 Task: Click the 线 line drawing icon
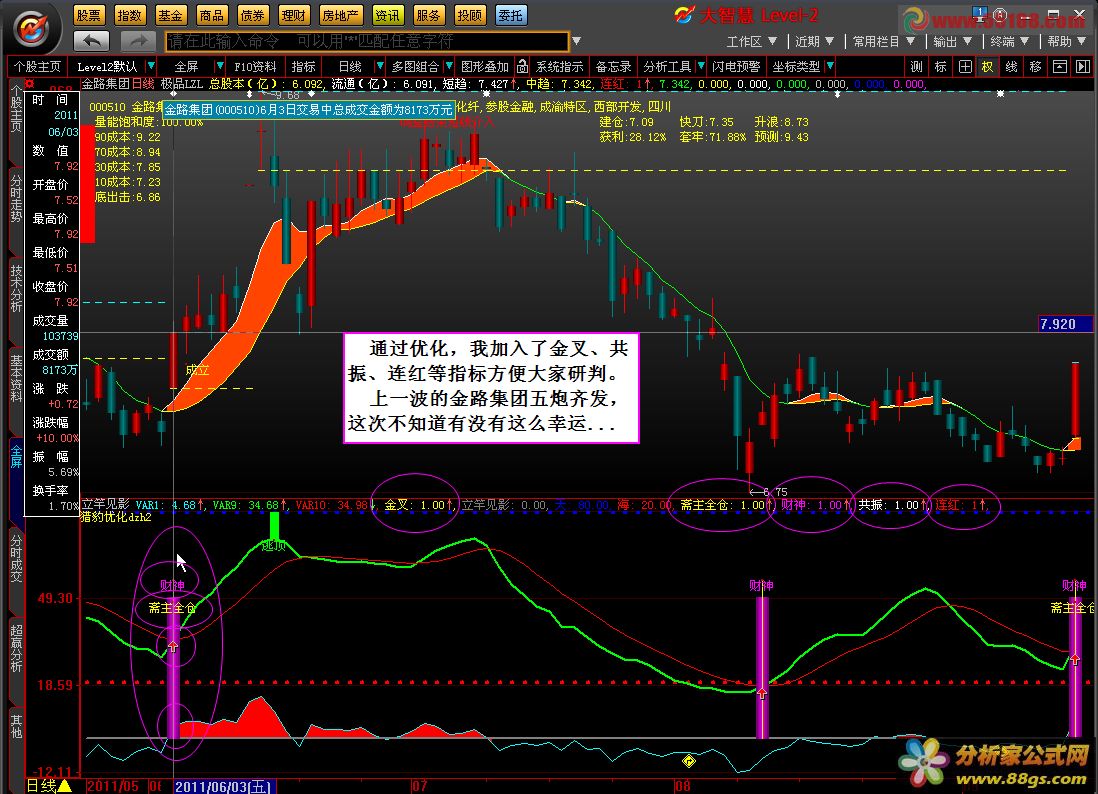[1012, 67]
